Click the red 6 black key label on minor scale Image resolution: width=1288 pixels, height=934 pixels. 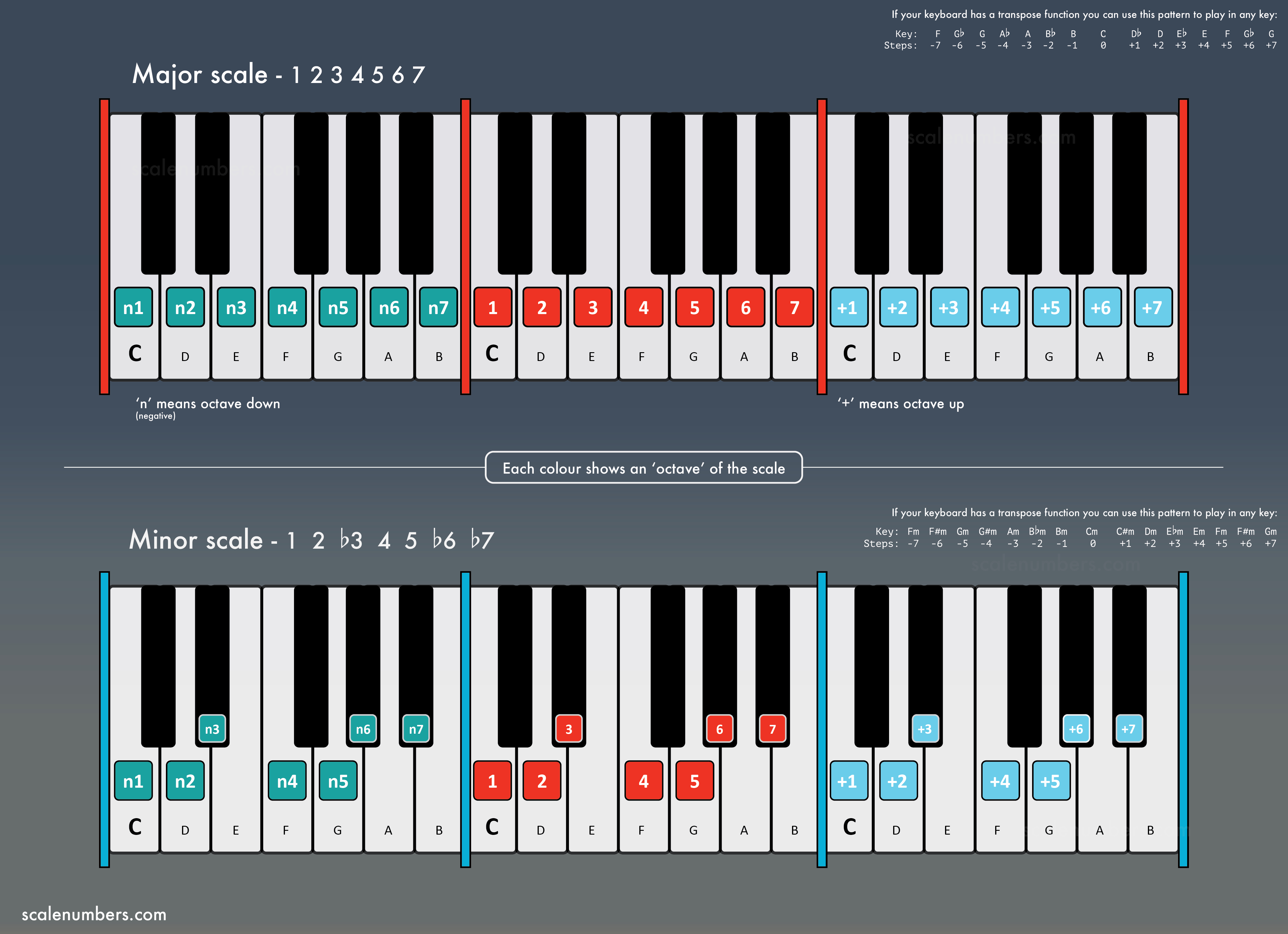click(720, 729)
